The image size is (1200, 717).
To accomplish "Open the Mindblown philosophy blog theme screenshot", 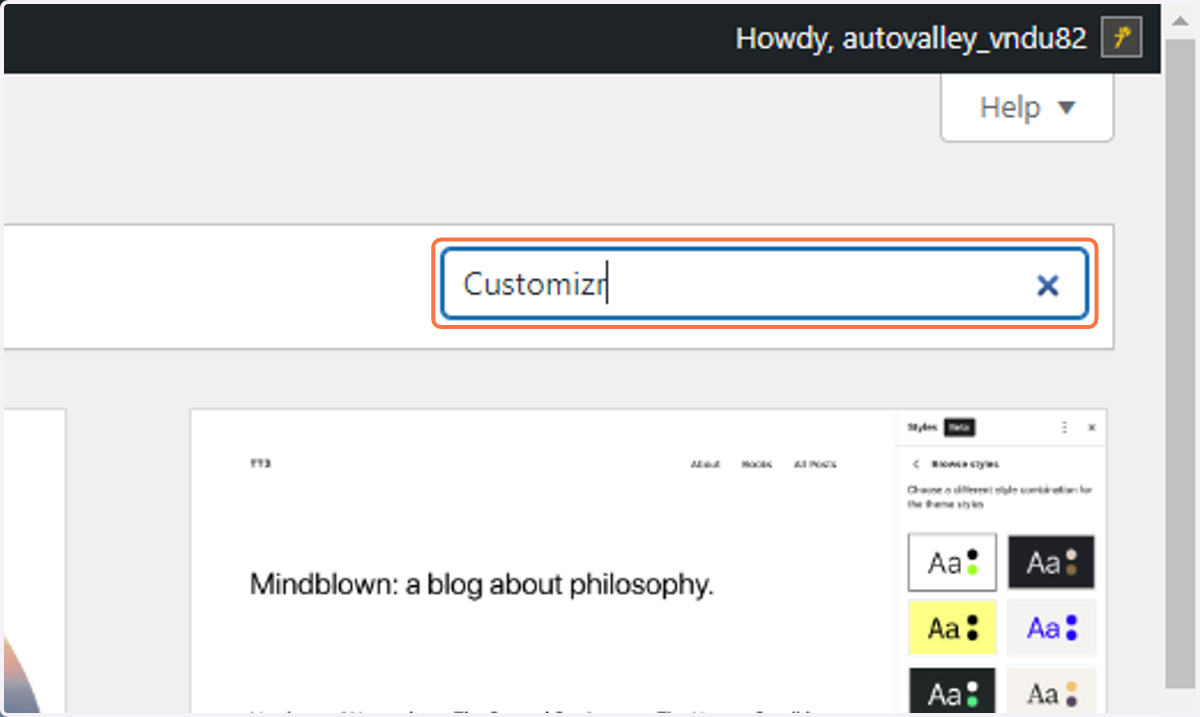I will pos(648,562).
